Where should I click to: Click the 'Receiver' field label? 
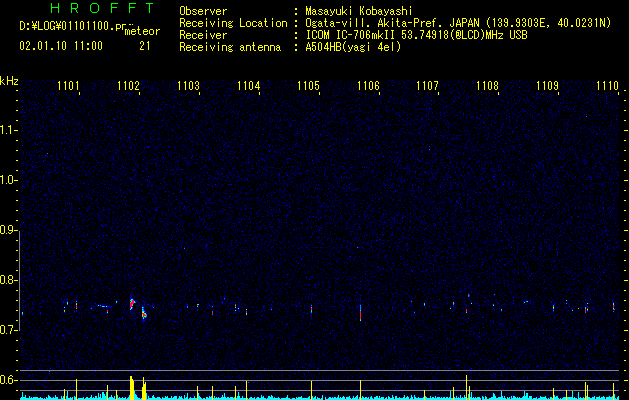pyautogui.click(x=203, y=35)
